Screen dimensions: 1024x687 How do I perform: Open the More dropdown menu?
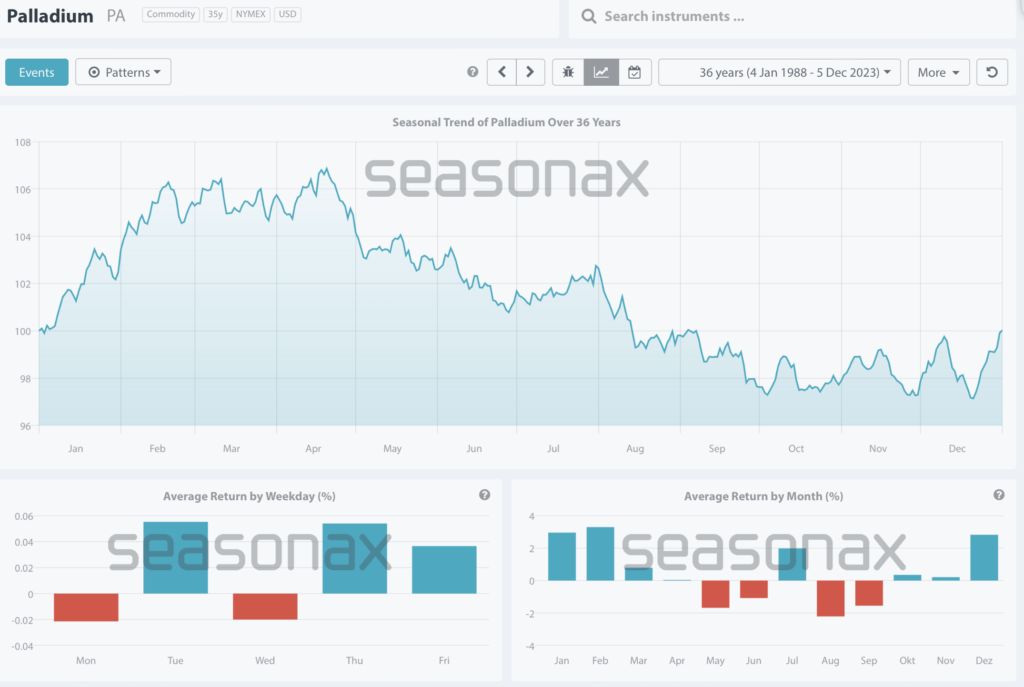pos(938,72)
